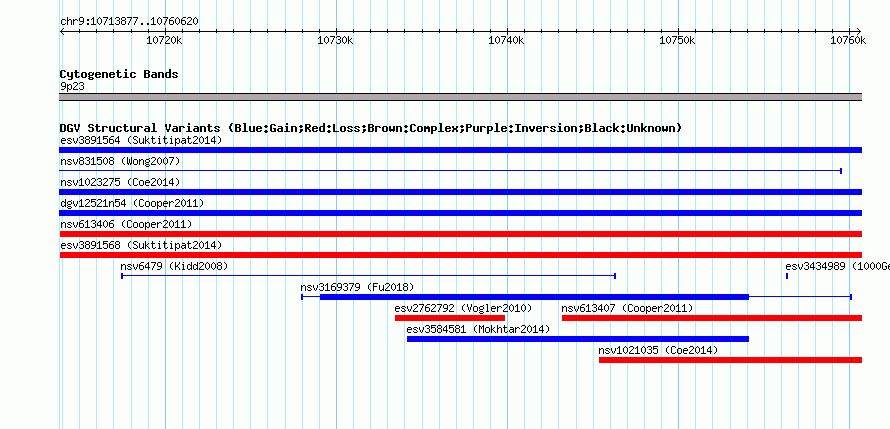Click the 10750k ruler tick label
890x429 pixels.
[678, 40]
